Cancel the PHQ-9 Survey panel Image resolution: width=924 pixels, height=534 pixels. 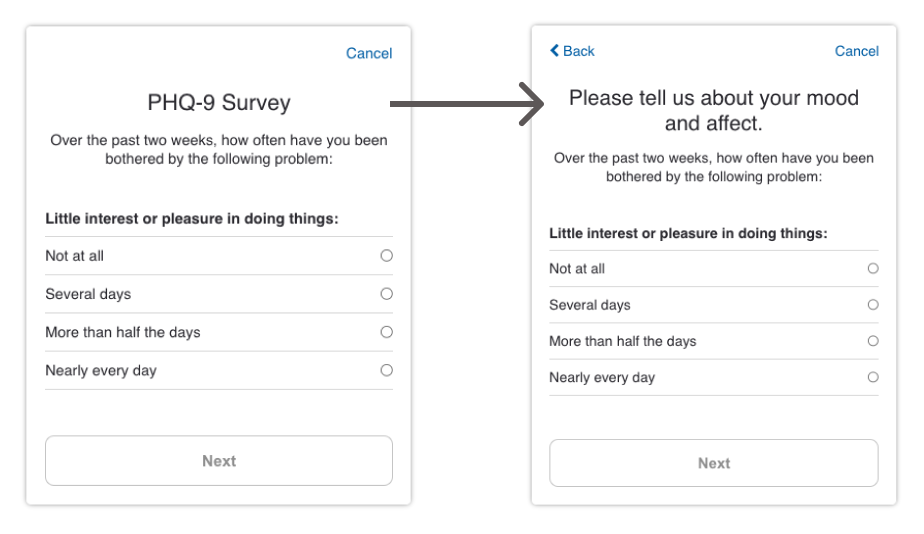(369, 53)
